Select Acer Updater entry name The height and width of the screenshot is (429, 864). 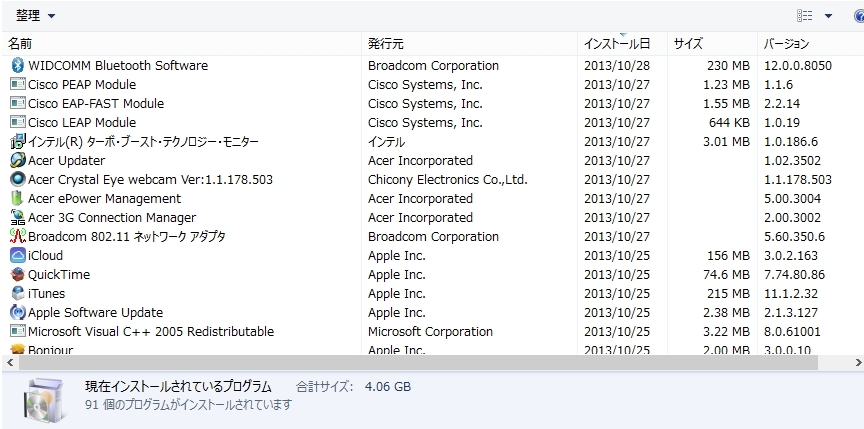67,160
